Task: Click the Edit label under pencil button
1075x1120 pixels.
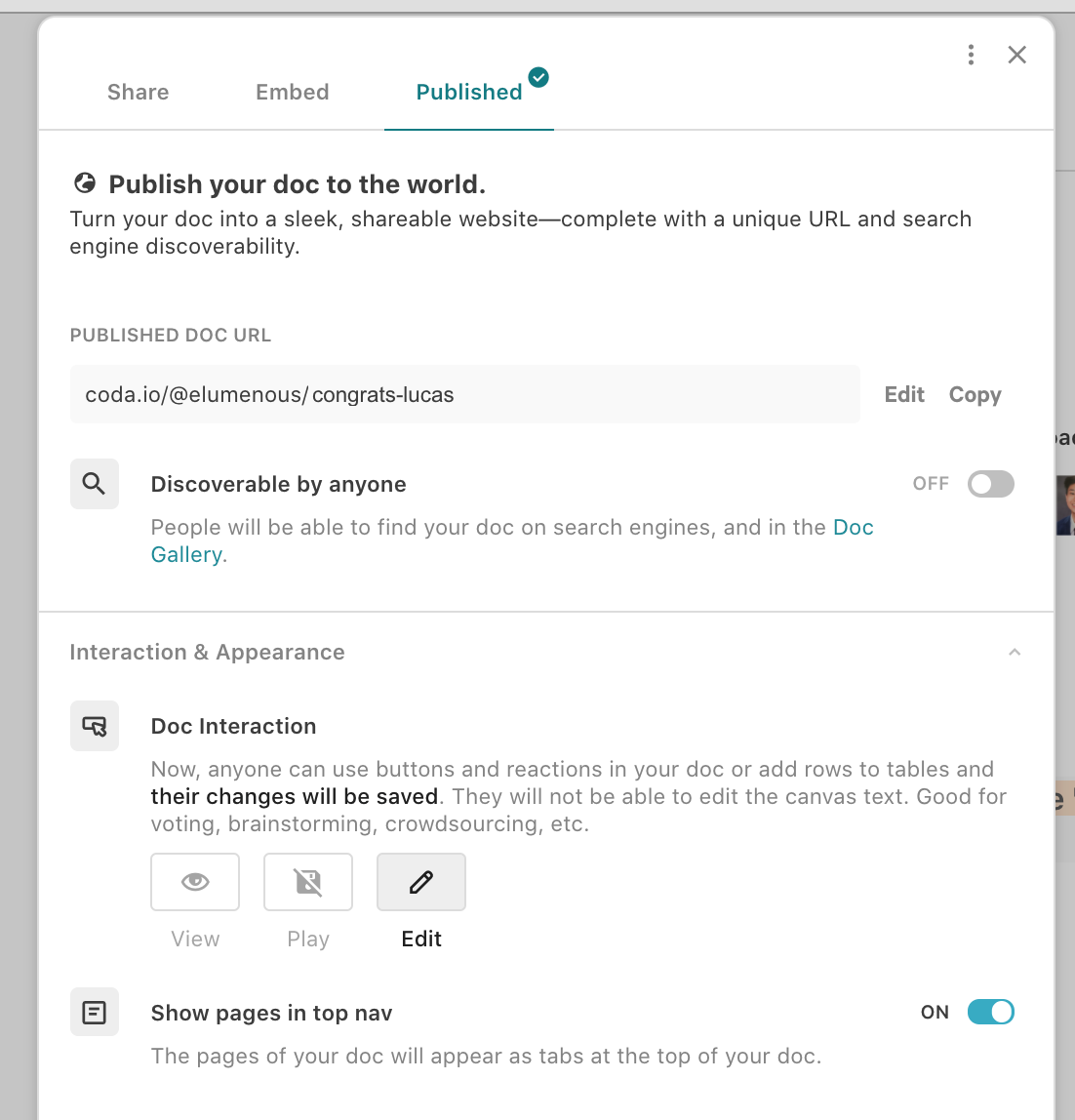Action: 421,939
